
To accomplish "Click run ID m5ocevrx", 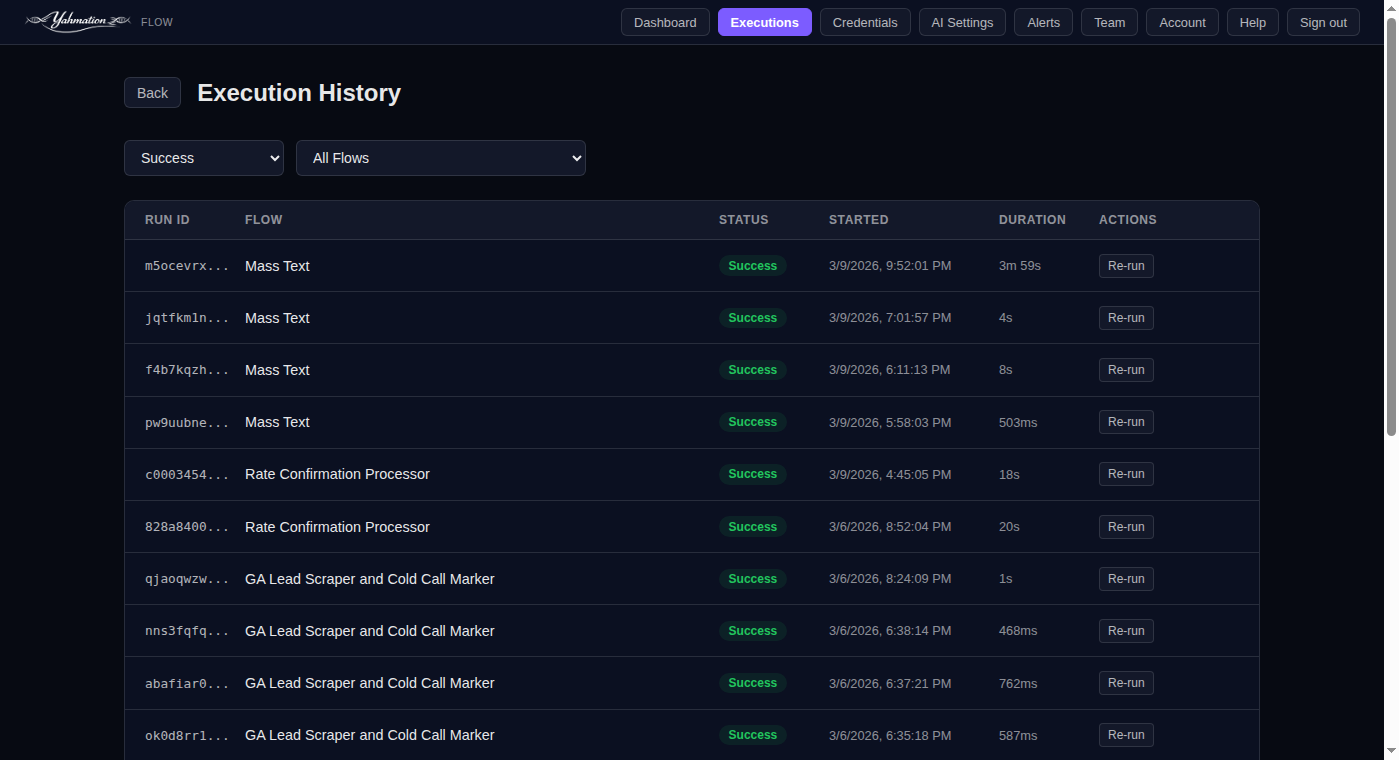I will (187, 266).
